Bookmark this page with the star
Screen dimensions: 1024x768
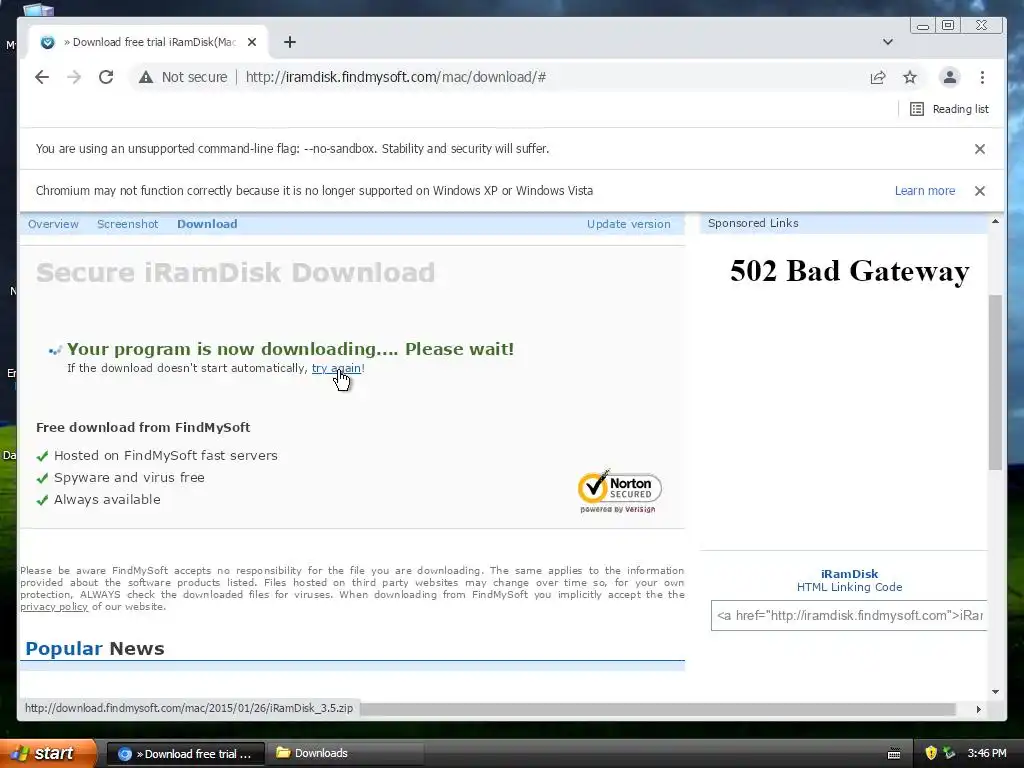tap(910, 77)
